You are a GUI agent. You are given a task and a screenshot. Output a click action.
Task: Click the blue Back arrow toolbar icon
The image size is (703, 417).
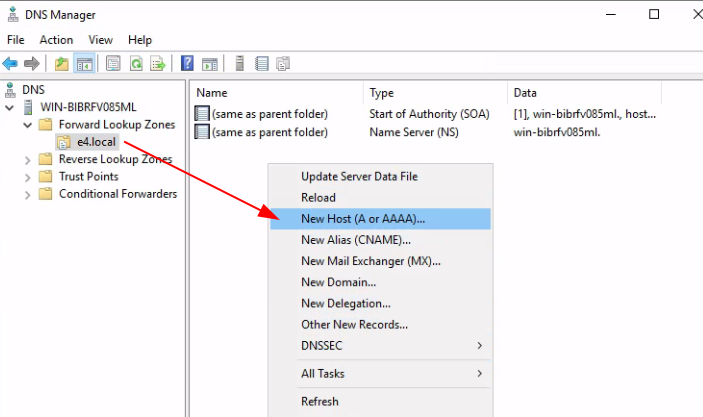coord(10,64)
